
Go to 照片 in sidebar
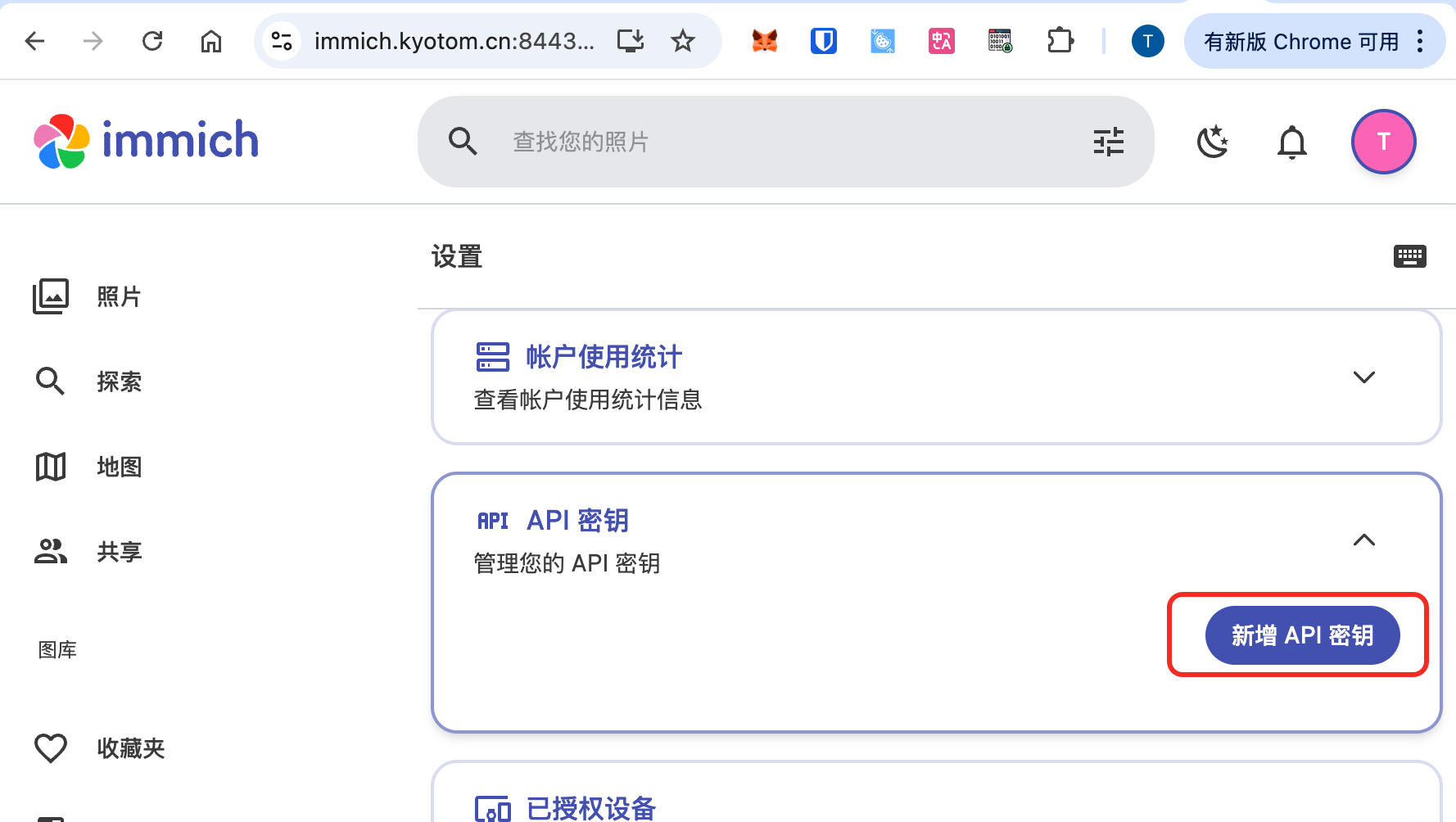[x=119, y=296]
